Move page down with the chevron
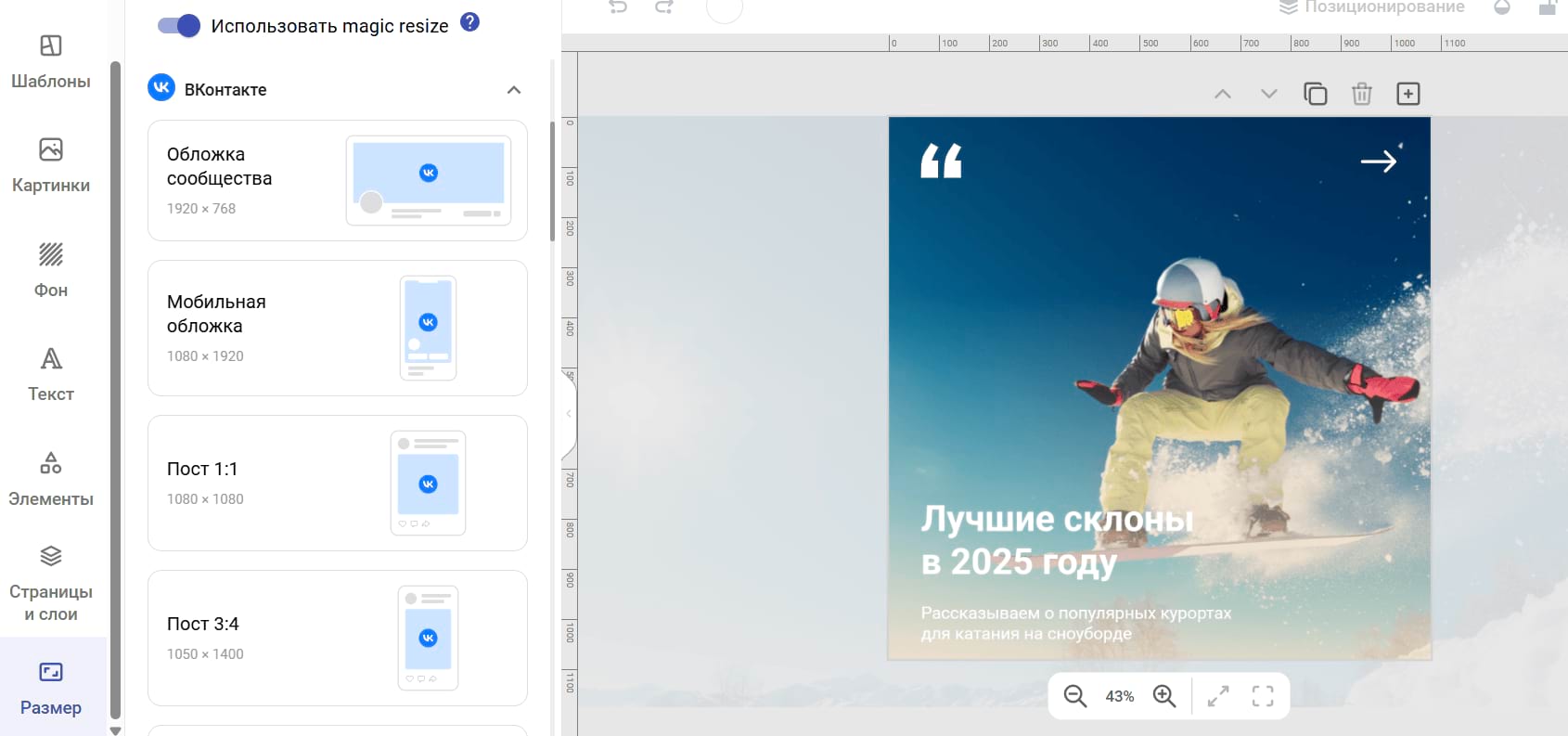The height and width of the screenshot is (736, 1568). tap(1269, 94)
